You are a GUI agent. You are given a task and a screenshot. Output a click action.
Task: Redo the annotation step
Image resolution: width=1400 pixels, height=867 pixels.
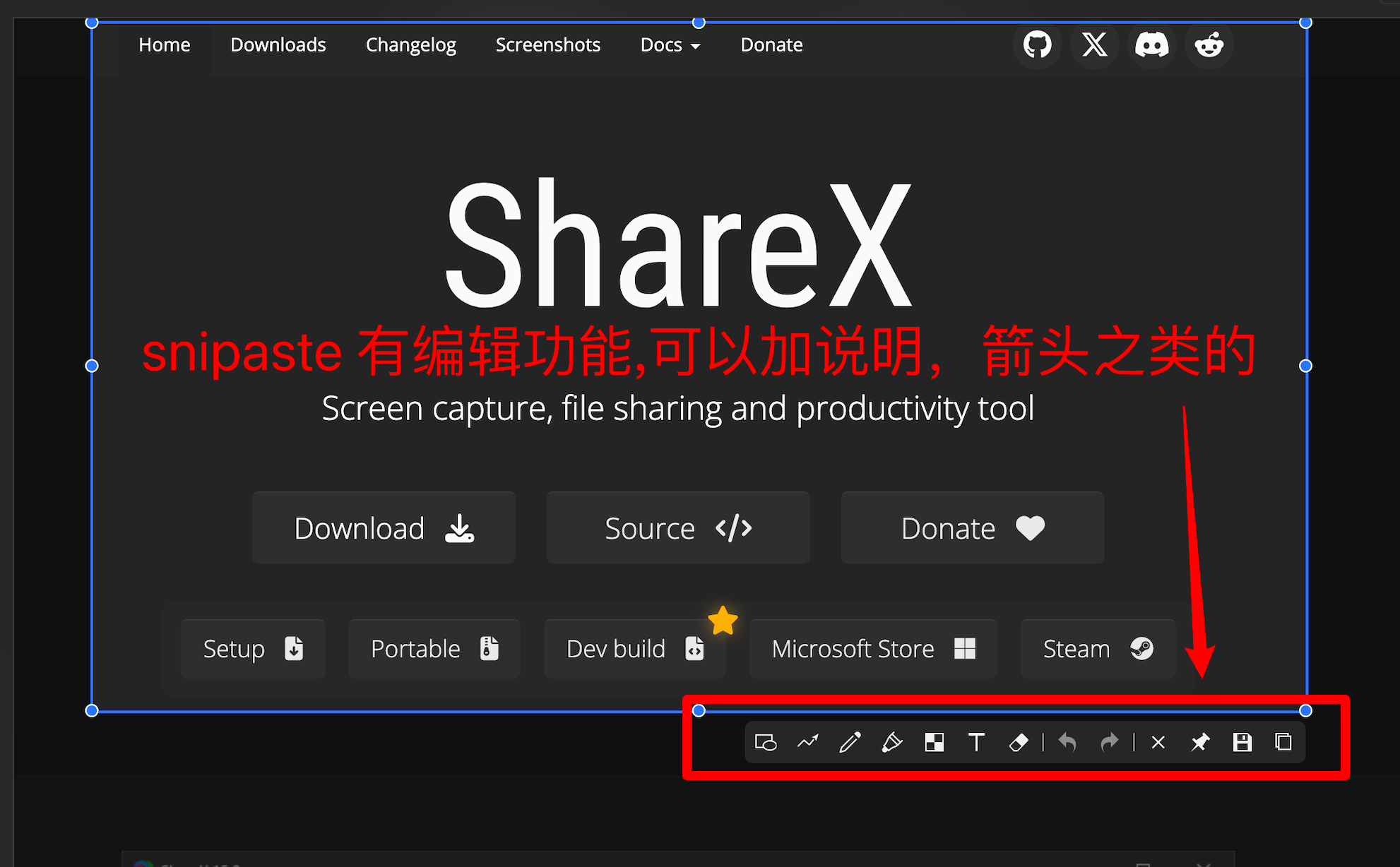point(1110,742)
